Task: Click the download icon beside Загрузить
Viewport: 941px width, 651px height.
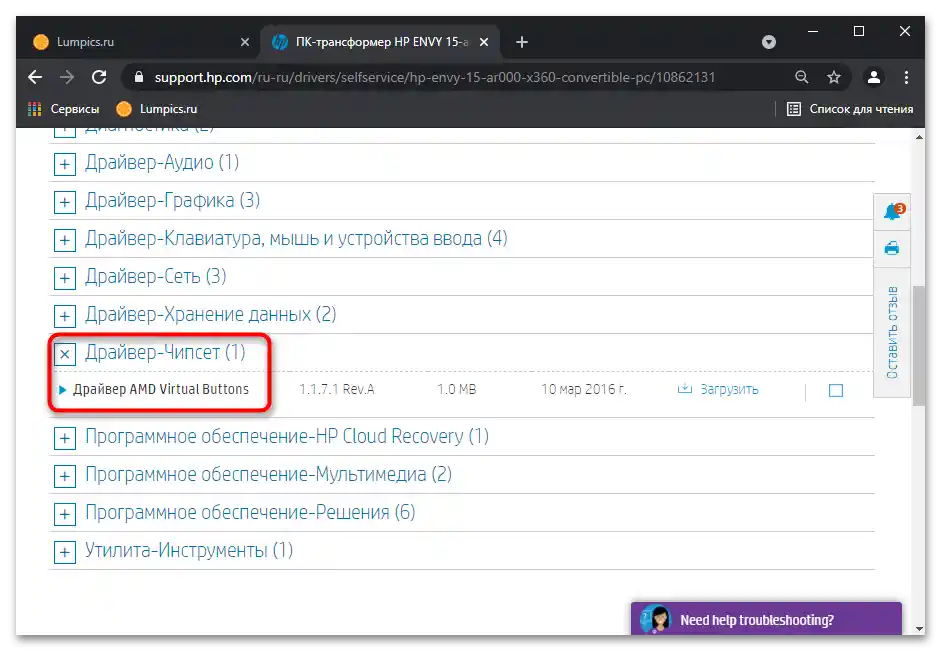Action: [x=685, y=389]
